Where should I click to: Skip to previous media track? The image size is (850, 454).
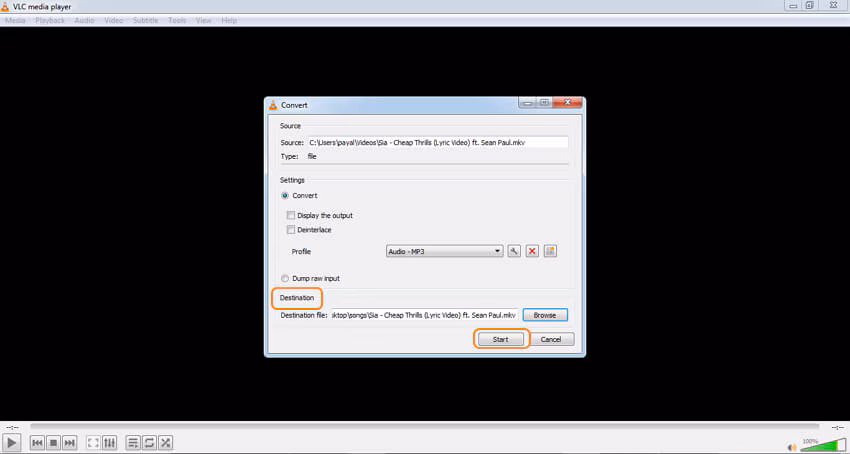pos(37,443)
